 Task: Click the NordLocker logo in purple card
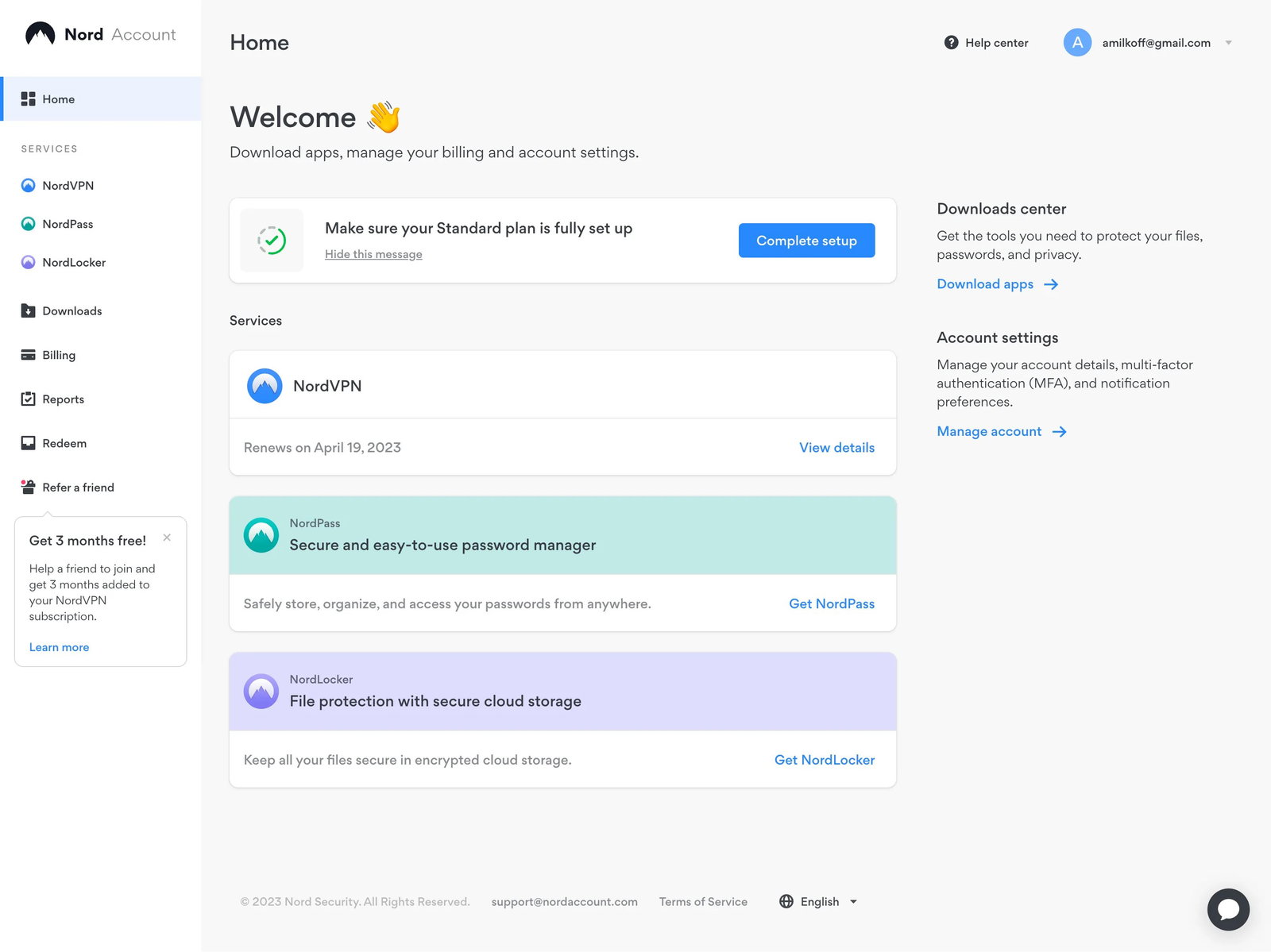point(261,692)
